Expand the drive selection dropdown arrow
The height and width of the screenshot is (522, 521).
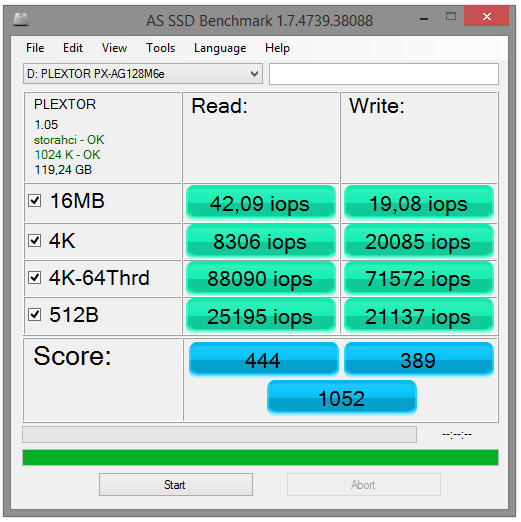coord(254,74)
